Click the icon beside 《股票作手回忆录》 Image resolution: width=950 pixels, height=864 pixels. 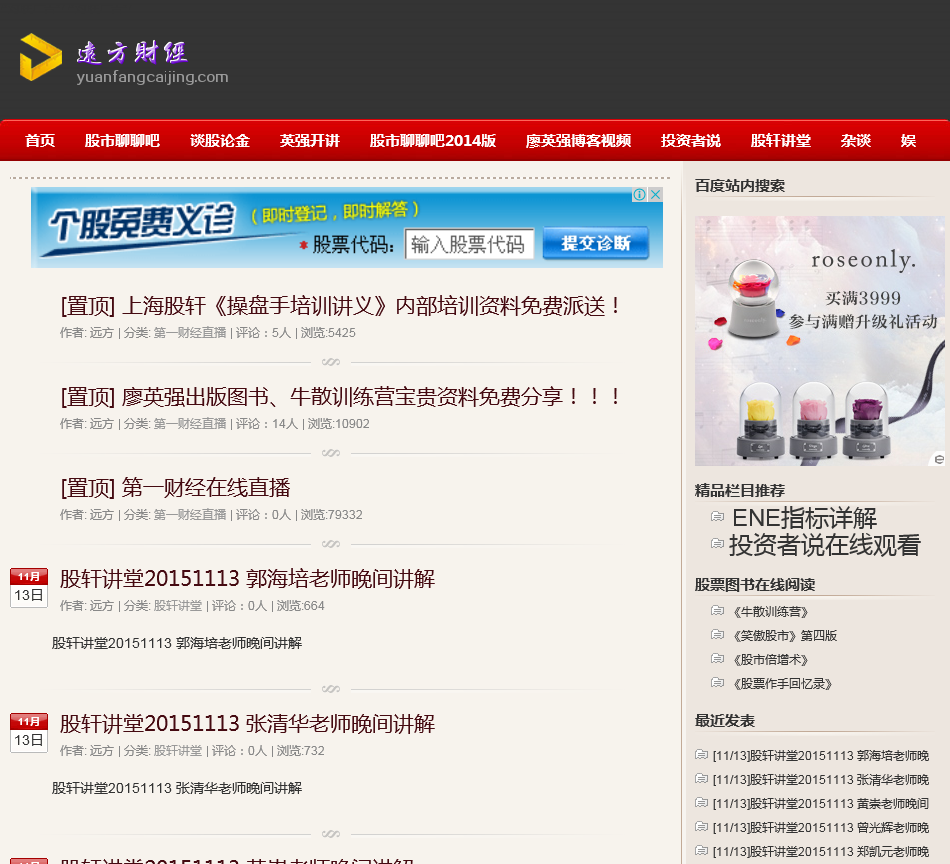click(717, 683)
